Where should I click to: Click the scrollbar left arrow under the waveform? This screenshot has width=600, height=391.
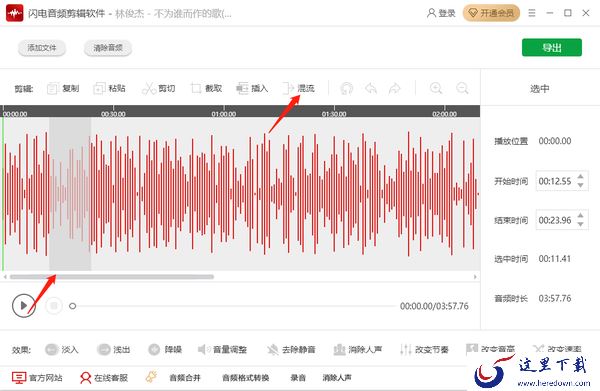(5, 277)
